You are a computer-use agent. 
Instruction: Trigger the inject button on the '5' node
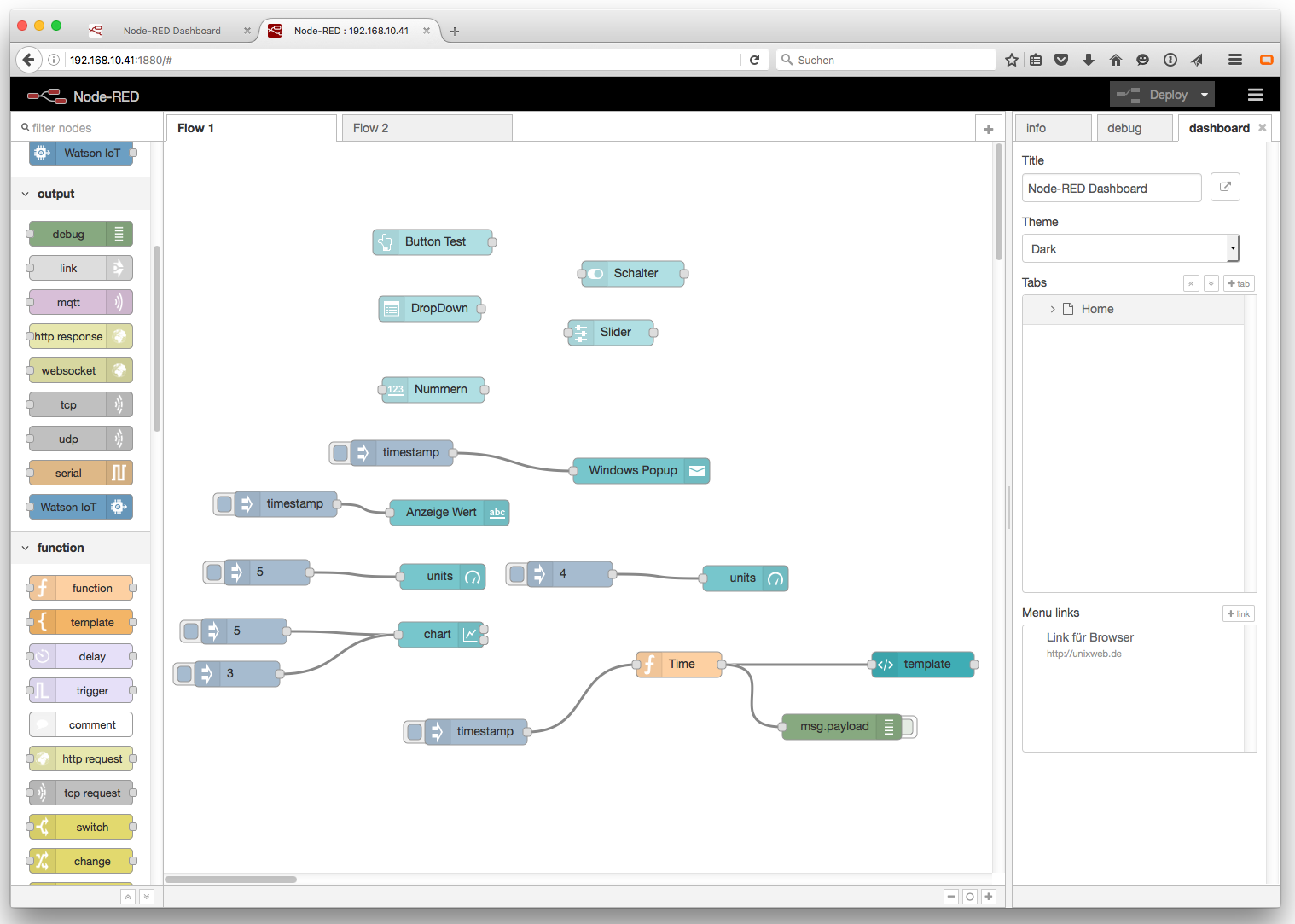[x=213, y=572]
